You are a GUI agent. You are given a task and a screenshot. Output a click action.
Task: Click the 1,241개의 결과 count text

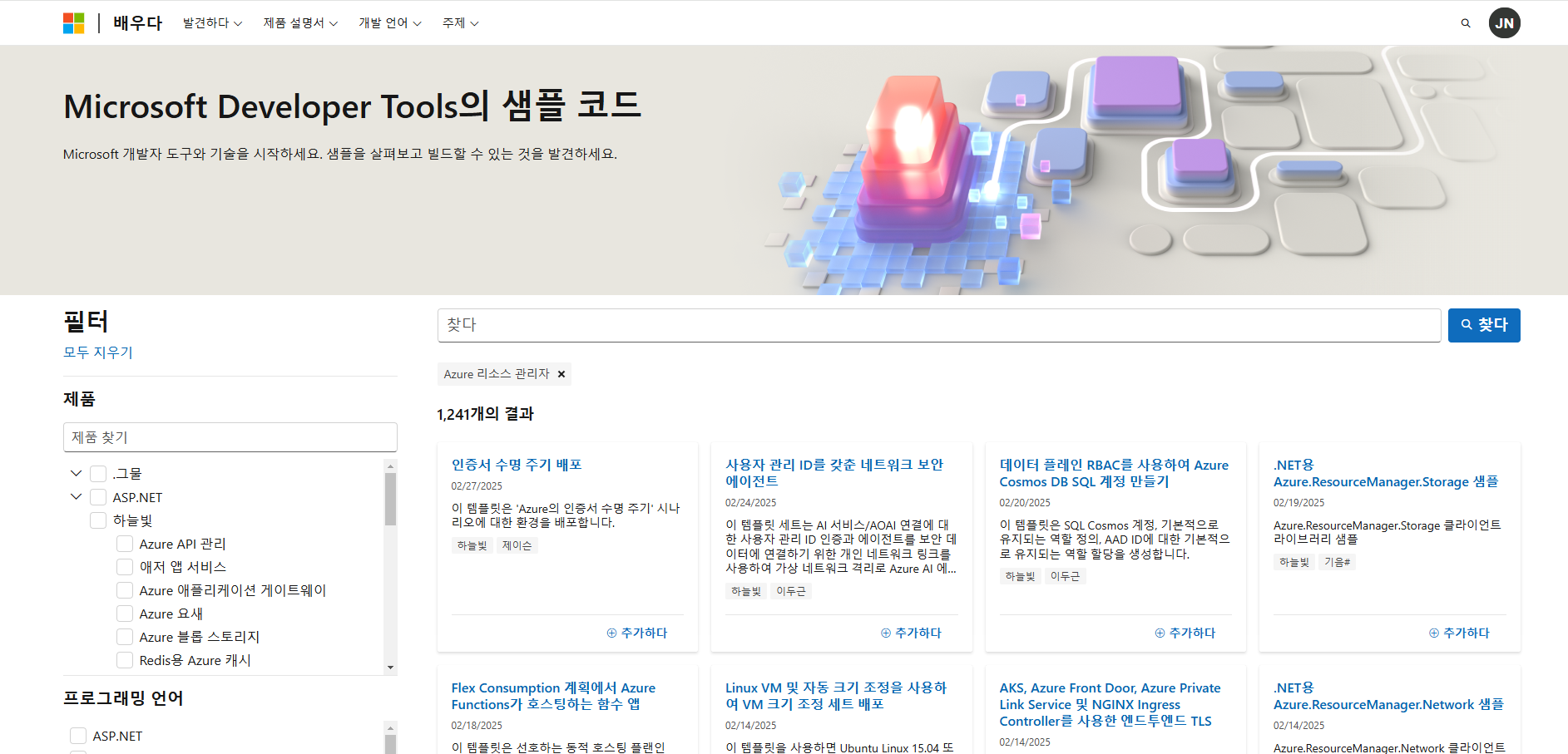pyautogui.click(x=486, y=414)
